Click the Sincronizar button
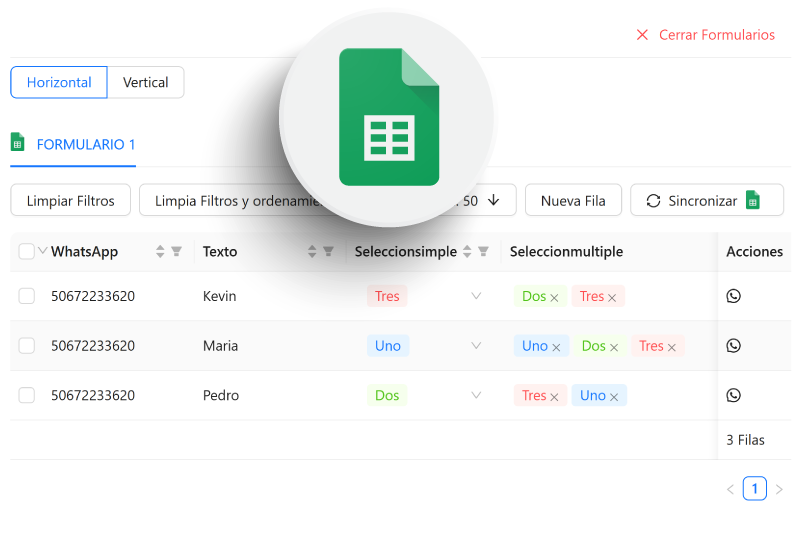The width and height of the screenshot is (800, 534). [x=707, y=200]
